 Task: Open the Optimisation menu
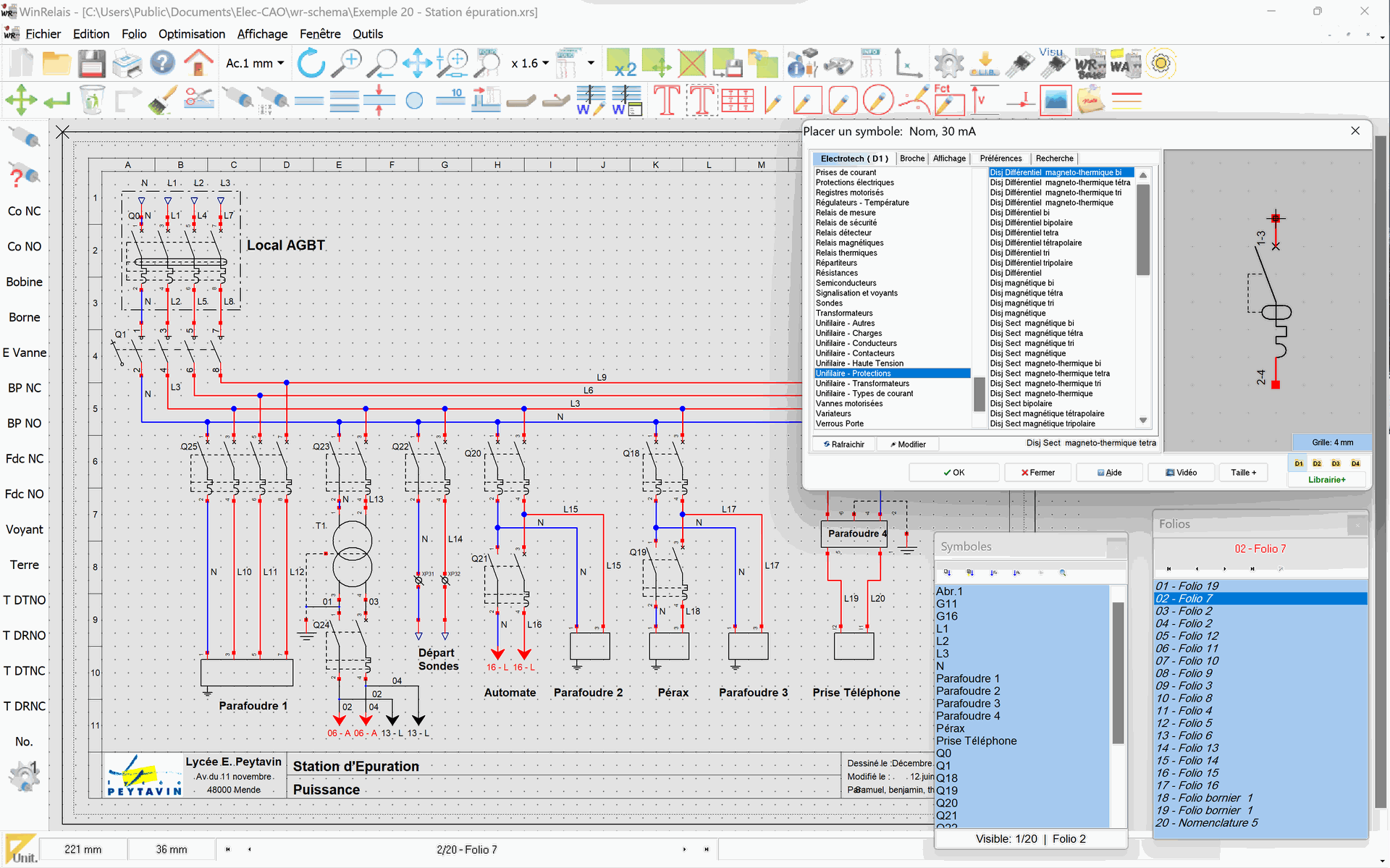[191, 34]
